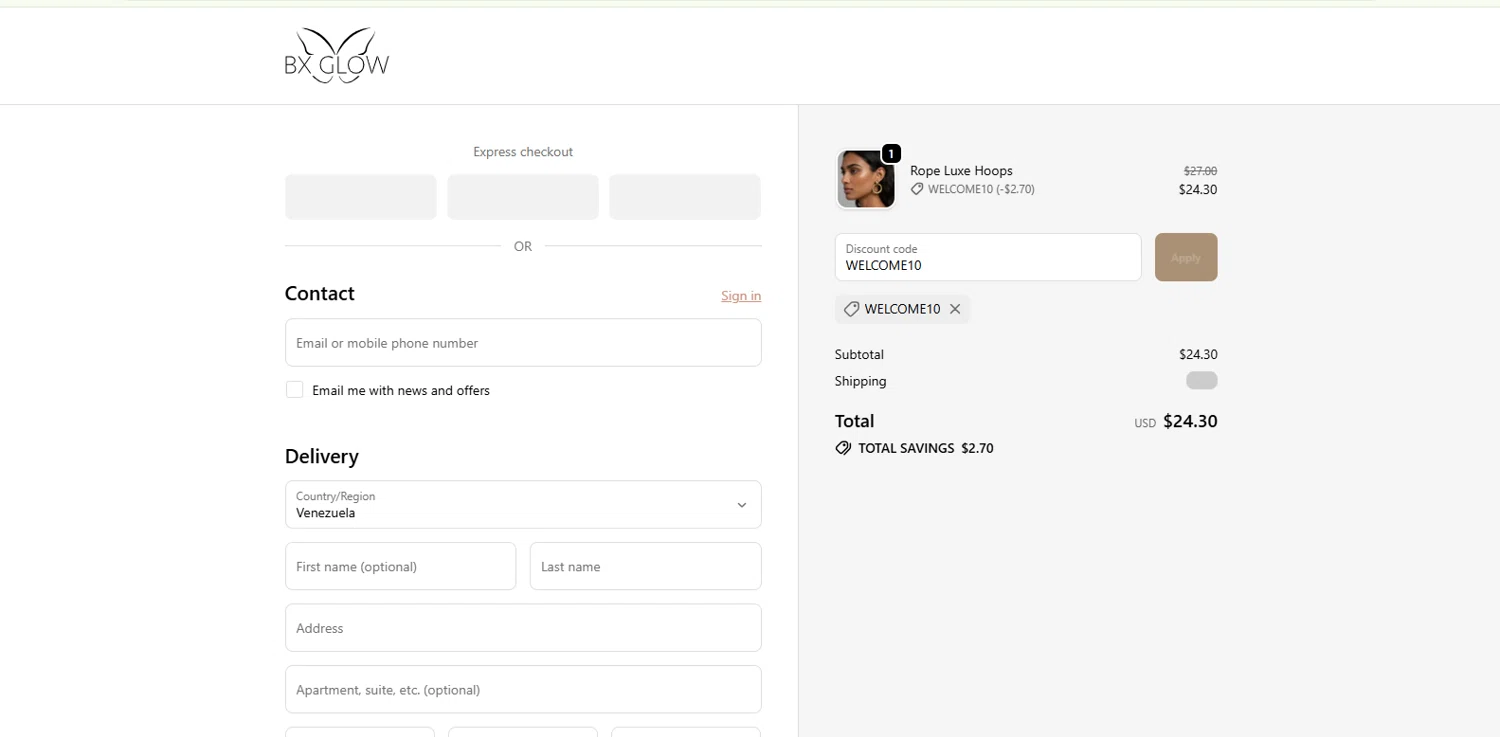Click the Total Savings tag icon

tap(843, 448)
